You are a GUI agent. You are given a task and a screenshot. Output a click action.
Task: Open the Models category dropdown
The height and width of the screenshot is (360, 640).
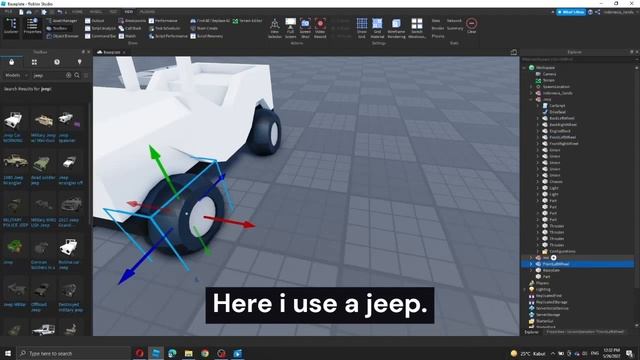(x=16, y=76)
